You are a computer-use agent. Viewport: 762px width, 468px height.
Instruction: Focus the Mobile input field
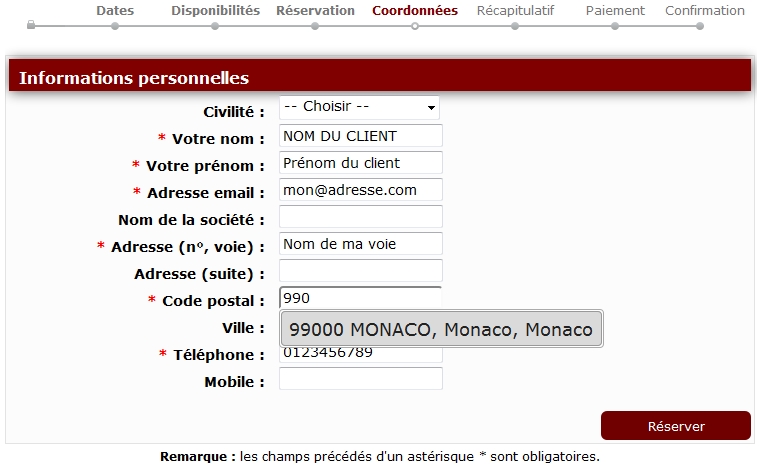[x=360, y=379]
